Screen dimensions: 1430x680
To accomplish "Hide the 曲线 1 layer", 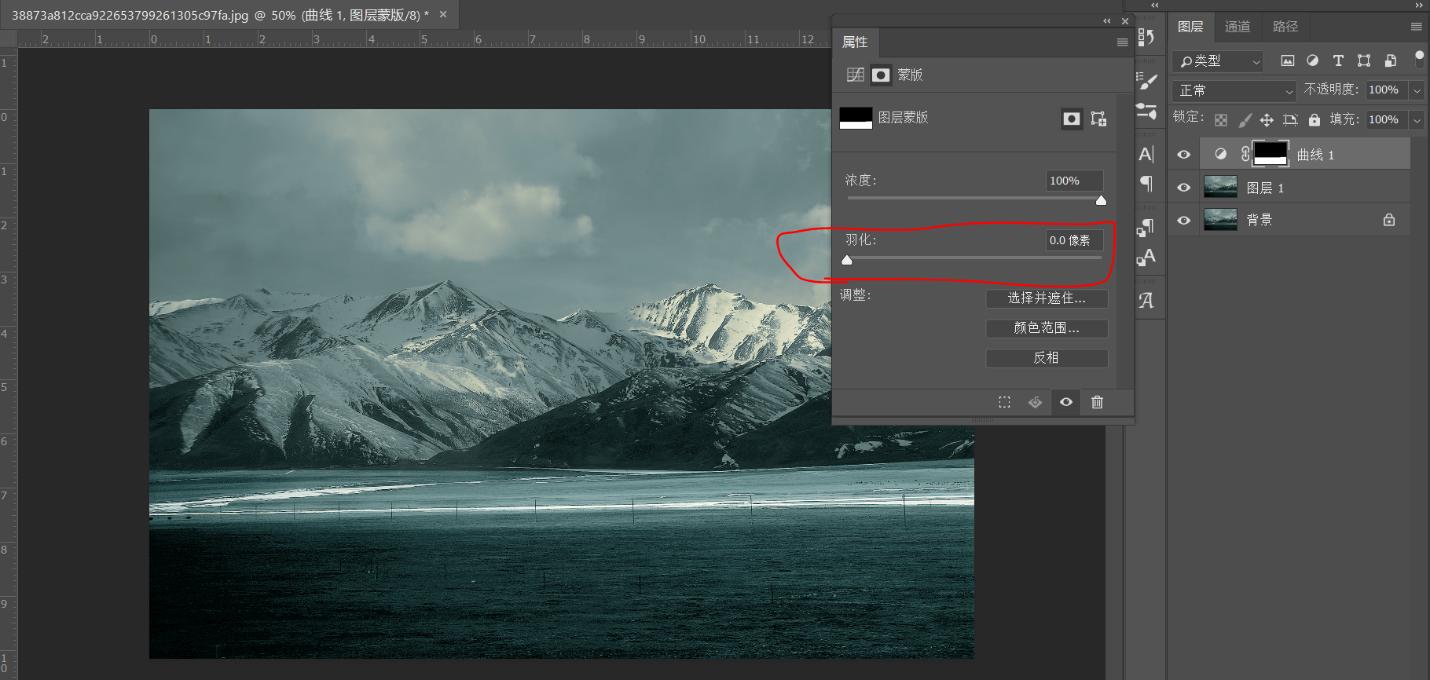I will 1183,154.
